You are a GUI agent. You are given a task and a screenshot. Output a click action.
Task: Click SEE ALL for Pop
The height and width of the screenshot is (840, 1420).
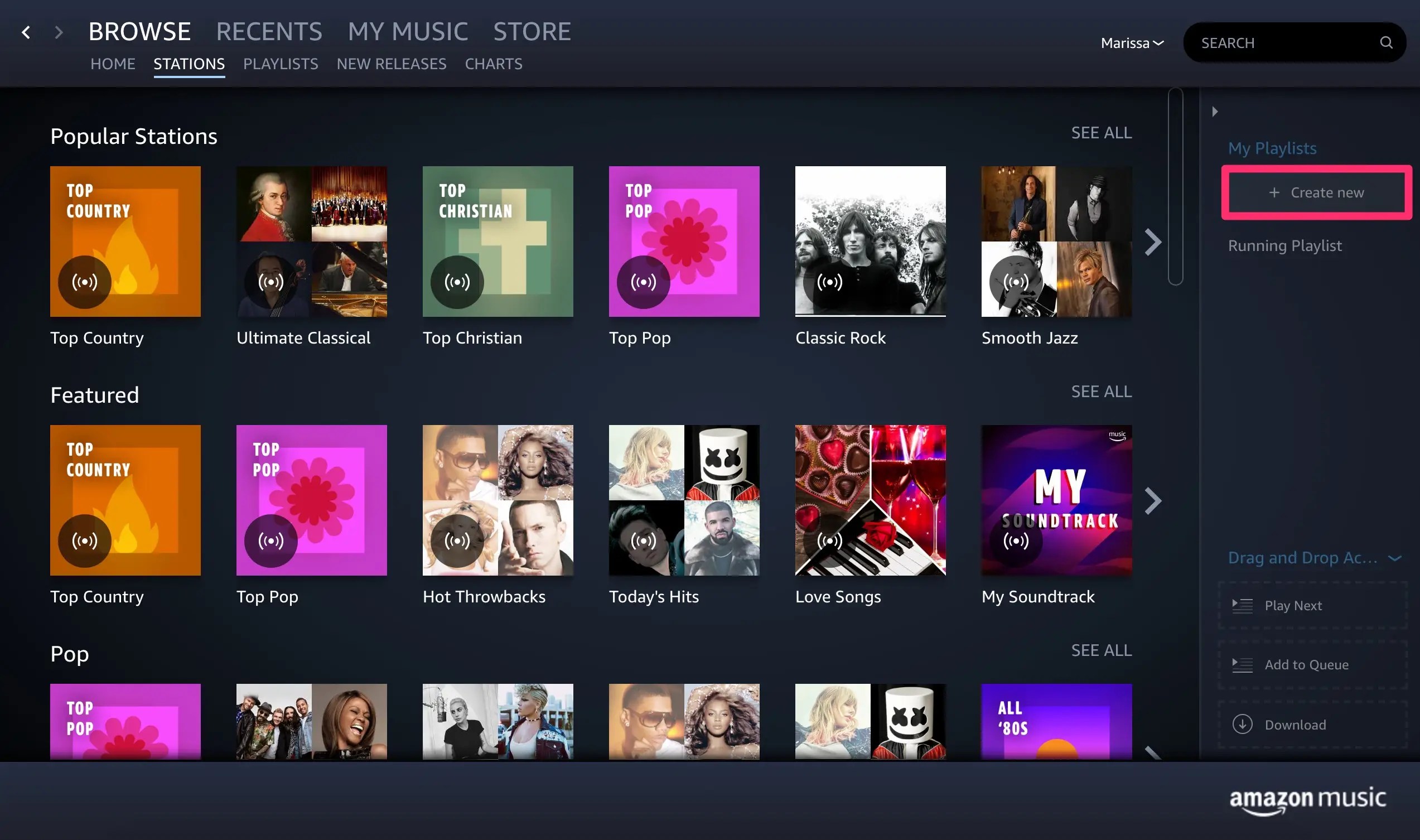tap(1101, 650)
